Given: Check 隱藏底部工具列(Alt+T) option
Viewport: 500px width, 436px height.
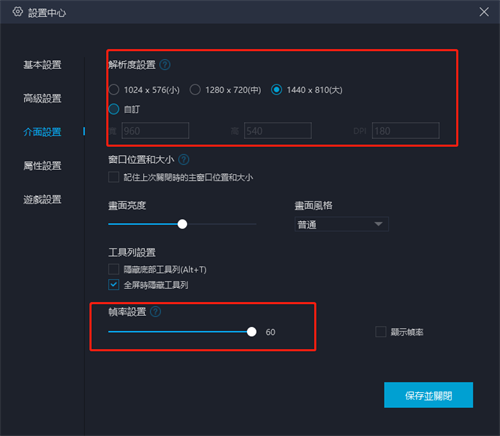Looking at the screenshot, I should 114,269.
